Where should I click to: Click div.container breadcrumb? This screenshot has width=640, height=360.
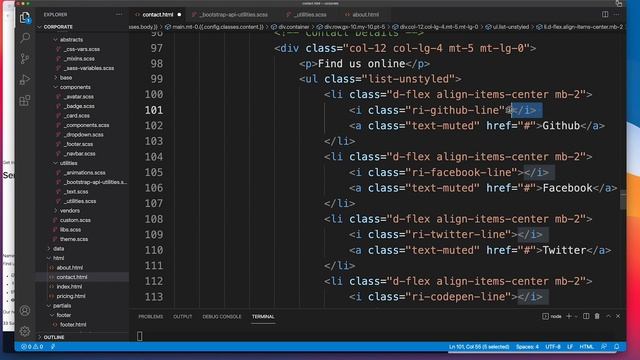click(x=294, y=27)
